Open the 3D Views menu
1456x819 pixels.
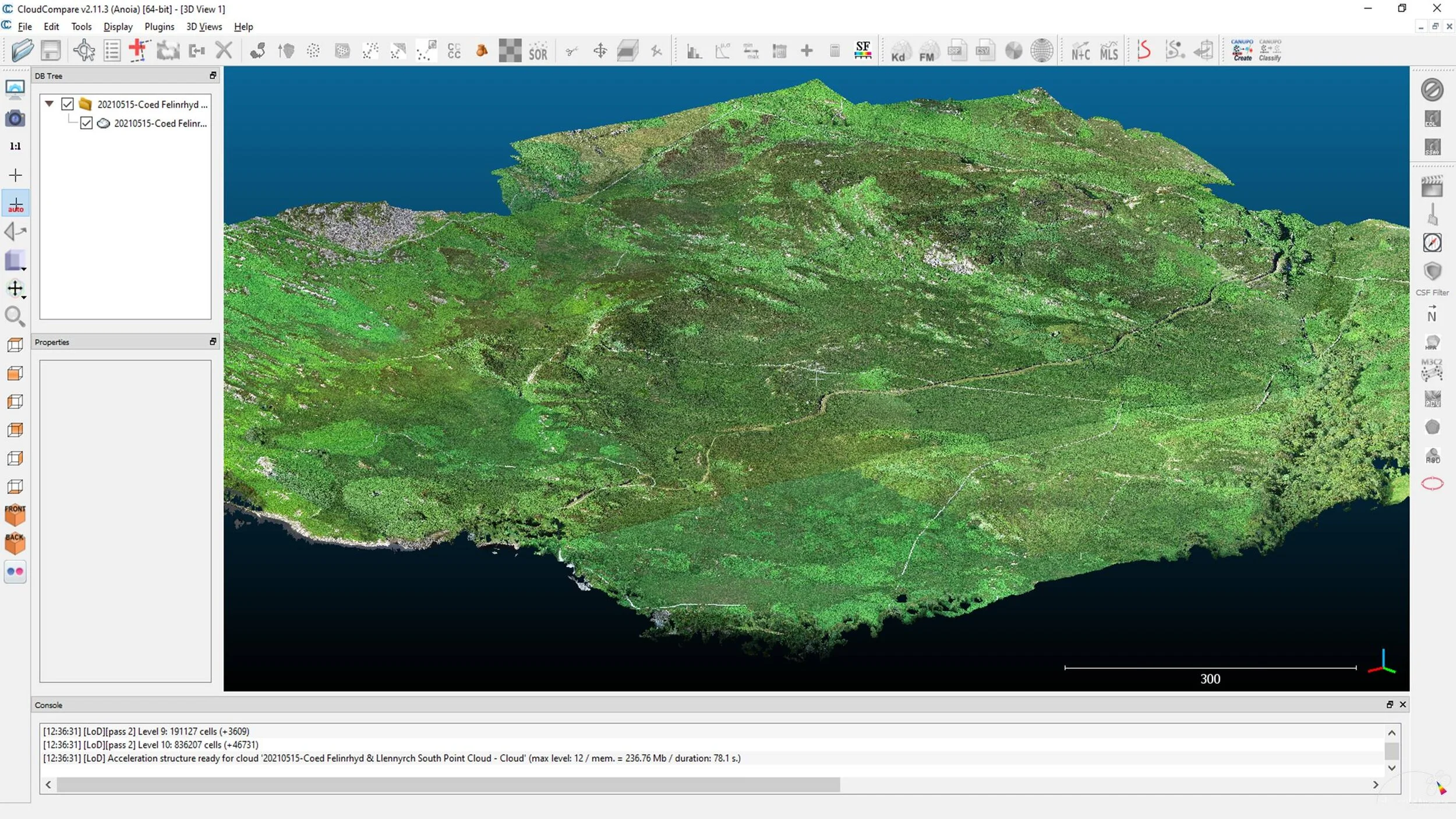[x=204, y=27]
